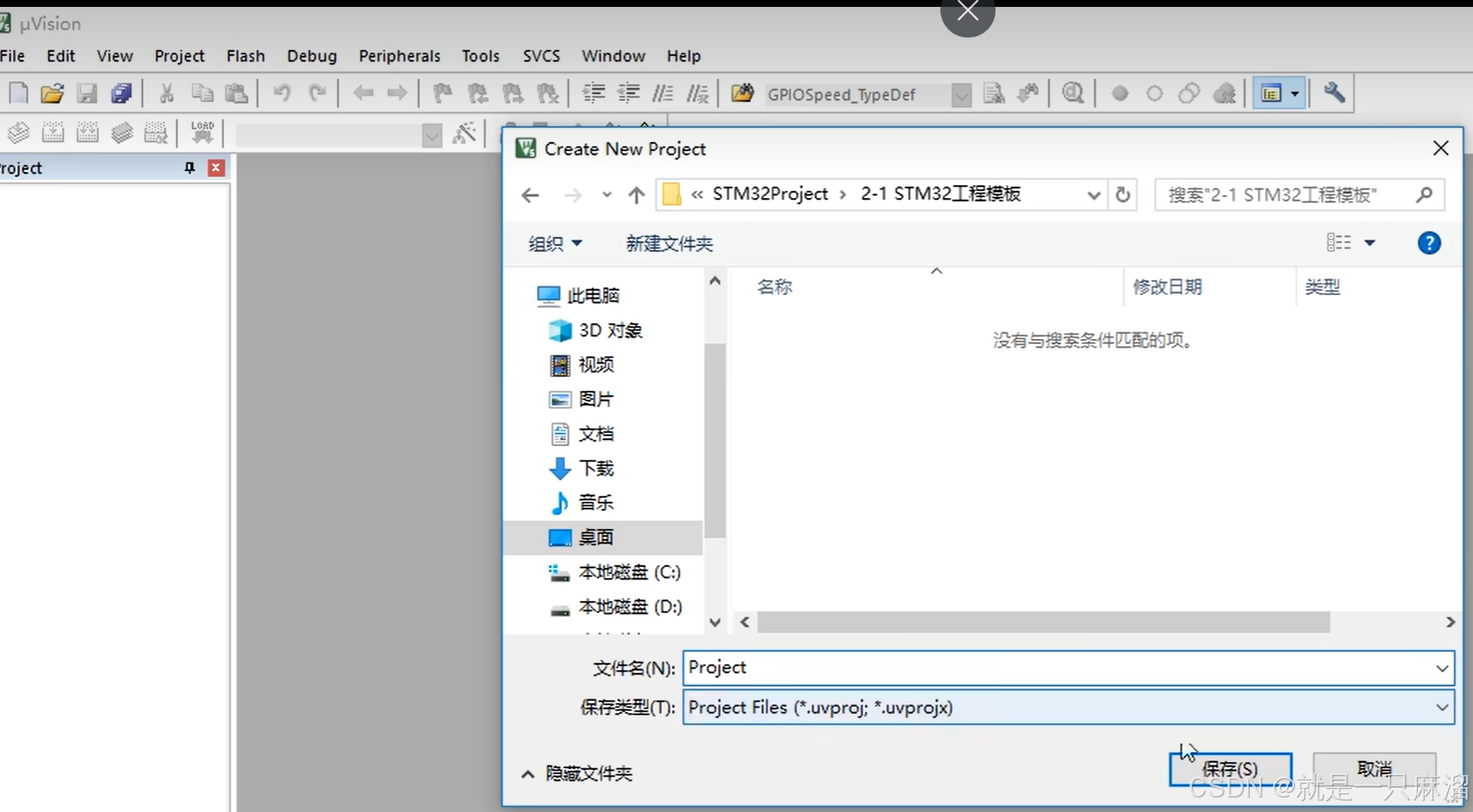Unindent selected lines icon
The width and height of the screenshot is (1473, 812).
[629, 94]
